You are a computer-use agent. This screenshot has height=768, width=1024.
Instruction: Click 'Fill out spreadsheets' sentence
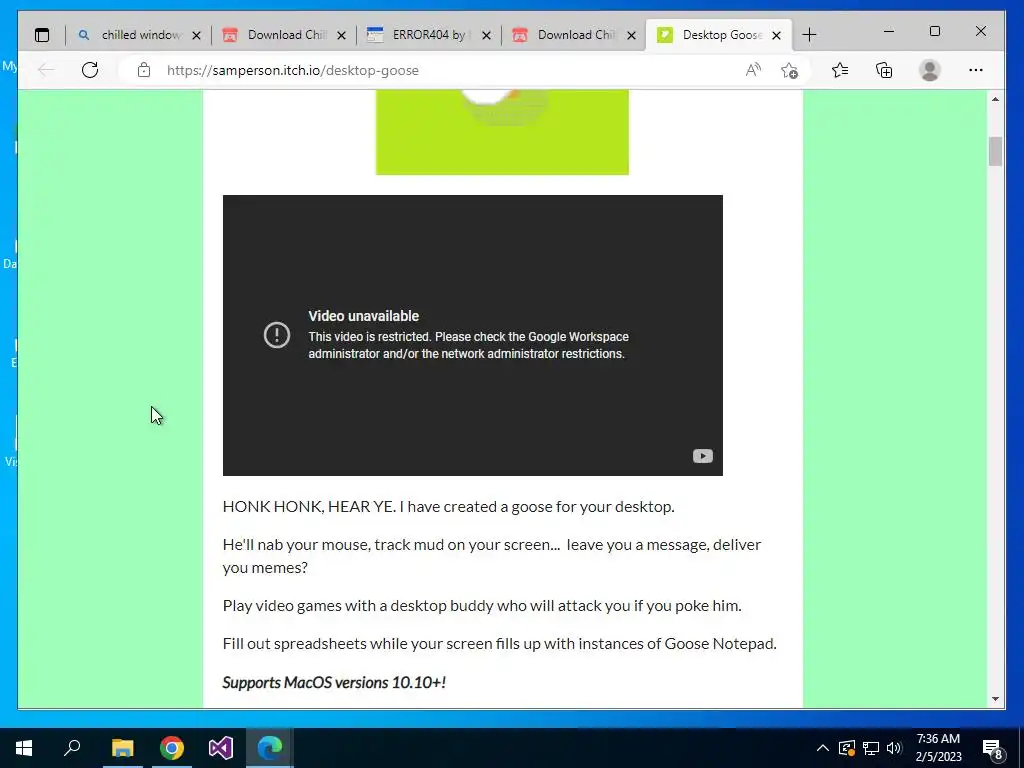click(500, 644)
